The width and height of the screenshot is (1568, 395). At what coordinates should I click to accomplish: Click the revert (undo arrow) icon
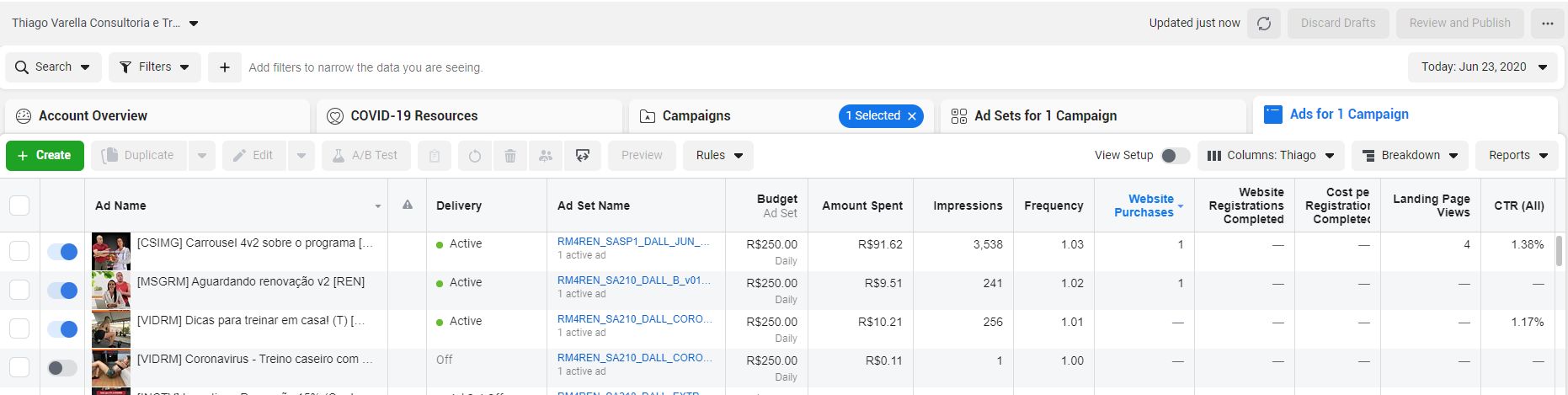click(x=475, y=156)
